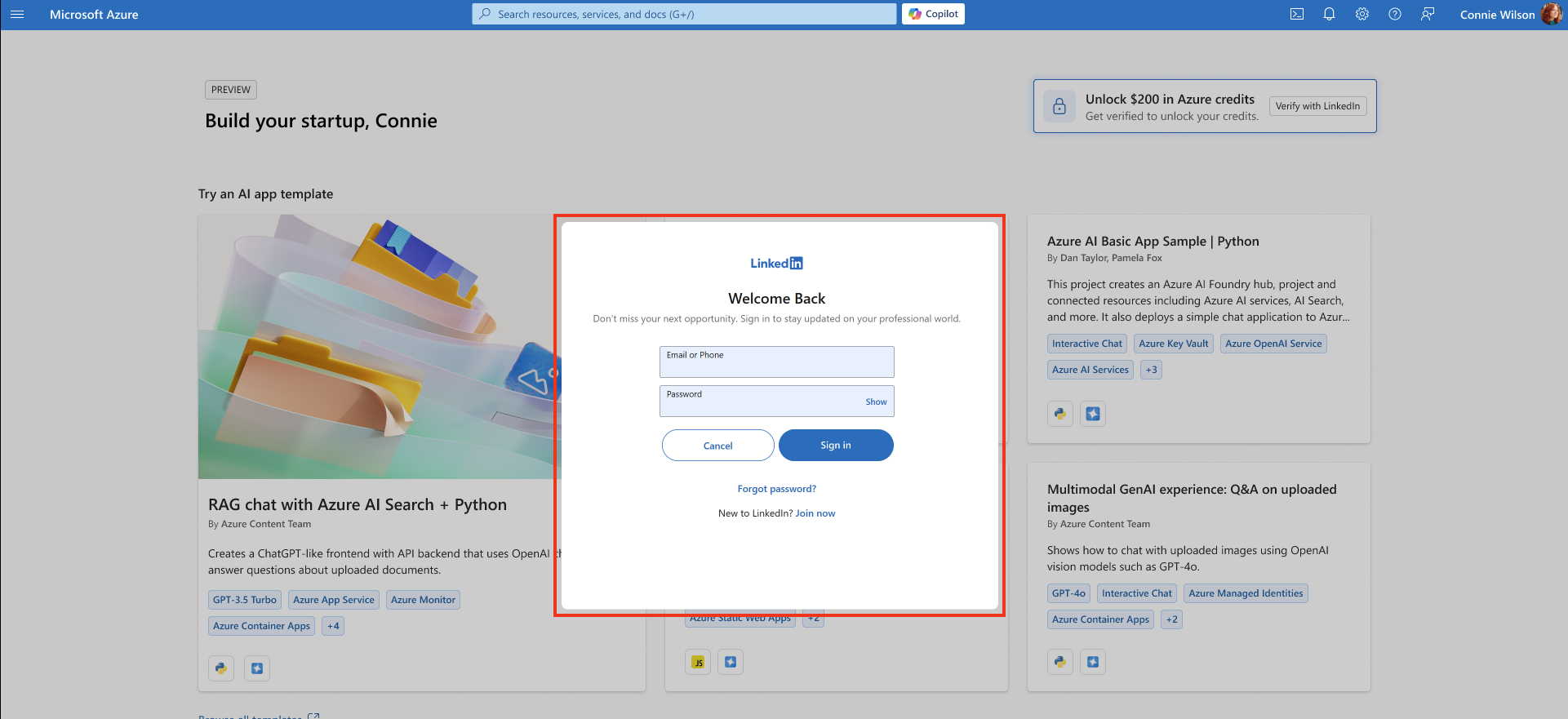This screenshot has height=719, width=1568.
Task: Open Multimodal GenAI experience card title
Action: [1192, 498]
